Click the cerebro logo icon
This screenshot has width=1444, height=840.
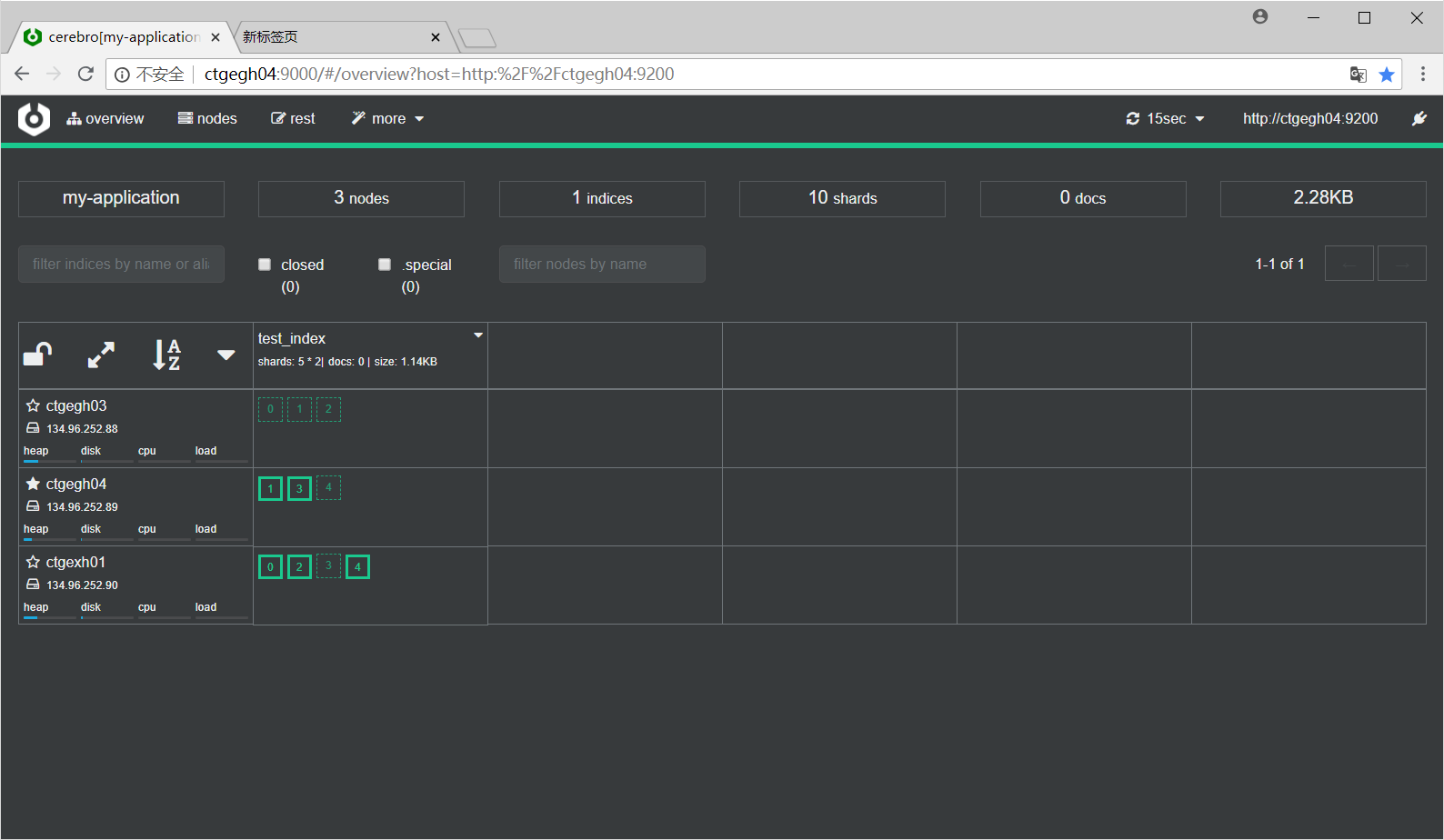[34, 119]
